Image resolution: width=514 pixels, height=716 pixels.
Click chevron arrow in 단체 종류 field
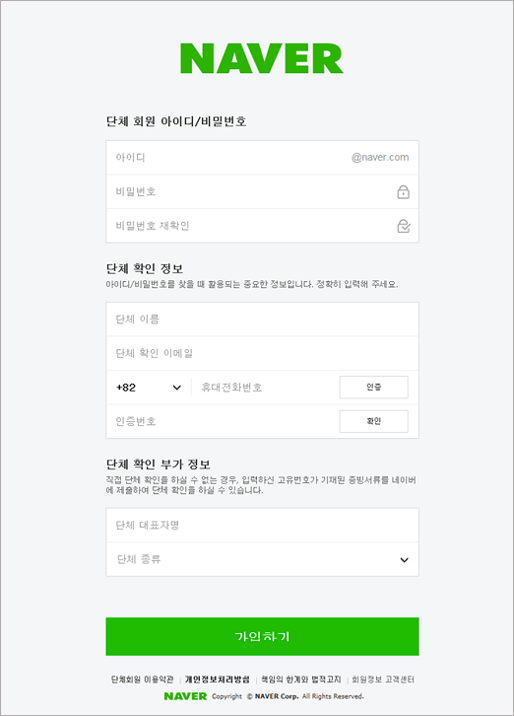pyautogui.click(x=404, y=560)
